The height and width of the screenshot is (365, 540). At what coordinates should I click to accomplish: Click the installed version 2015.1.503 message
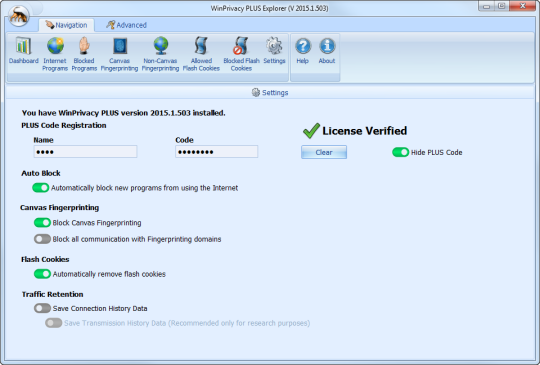(123, 113)
